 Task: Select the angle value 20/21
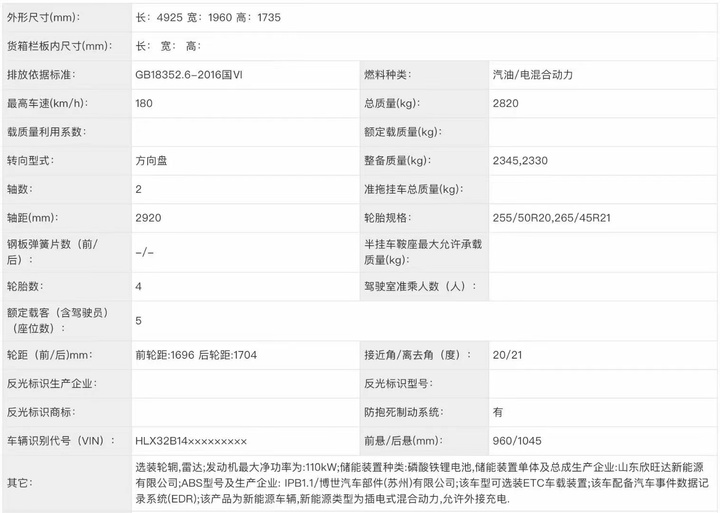(507, 355)
